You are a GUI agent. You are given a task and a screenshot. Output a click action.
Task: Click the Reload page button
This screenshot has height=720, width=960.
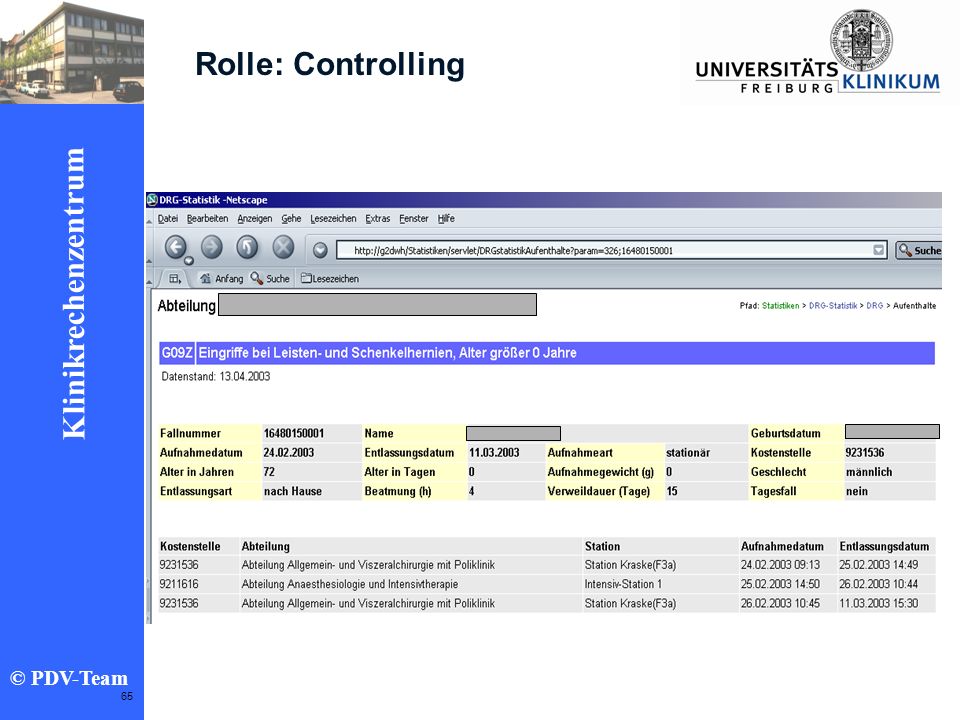click(x=247, y=247)
